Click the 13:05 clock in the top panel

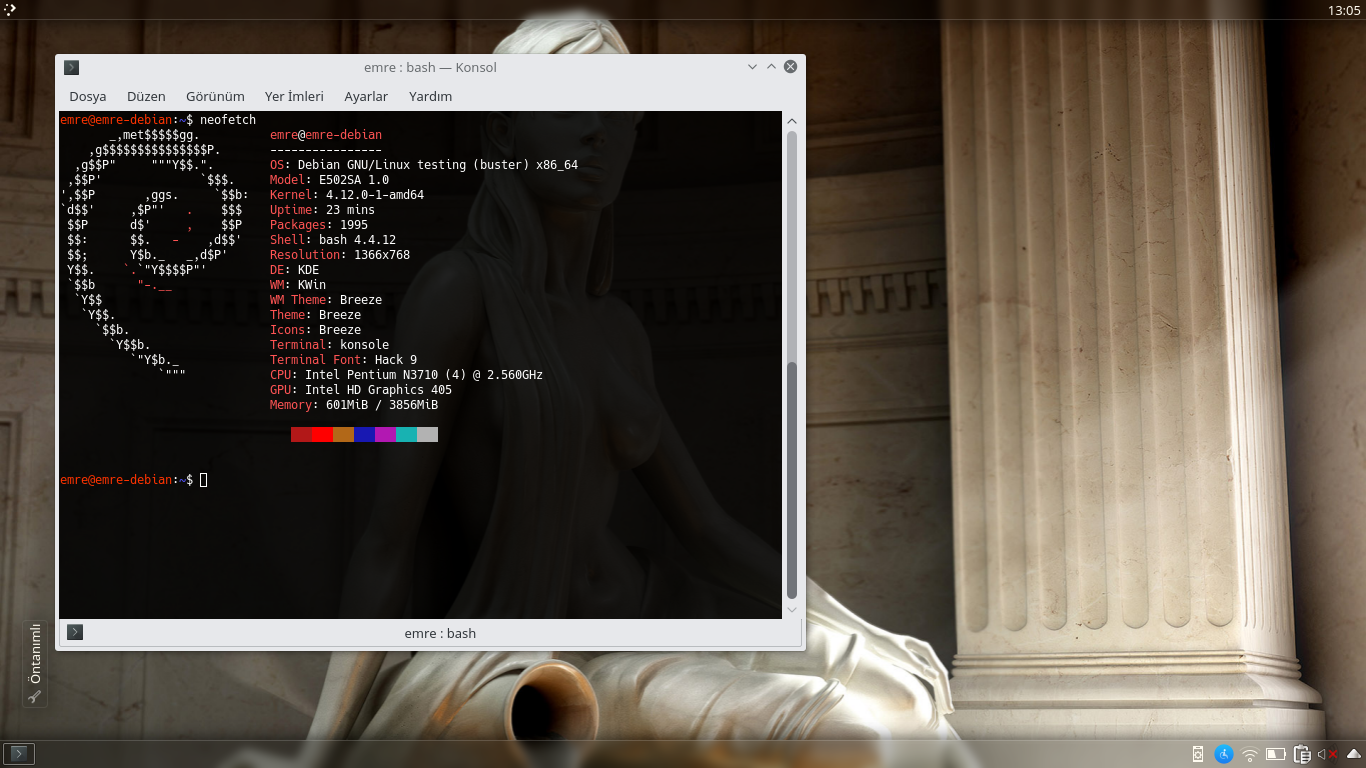point(1344,10)
